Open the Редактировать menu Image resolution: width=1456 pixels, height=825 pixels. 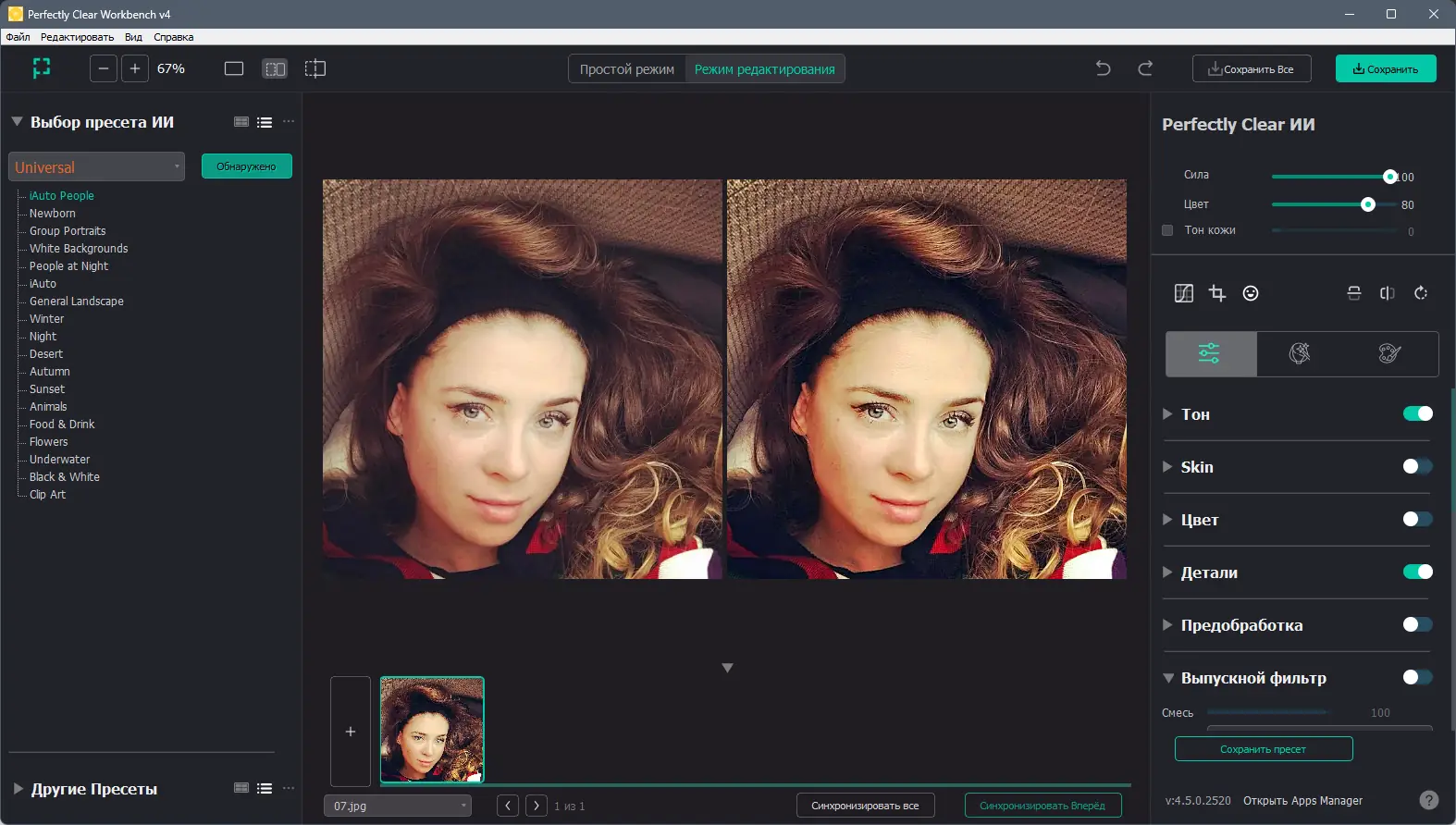(77, 37)
